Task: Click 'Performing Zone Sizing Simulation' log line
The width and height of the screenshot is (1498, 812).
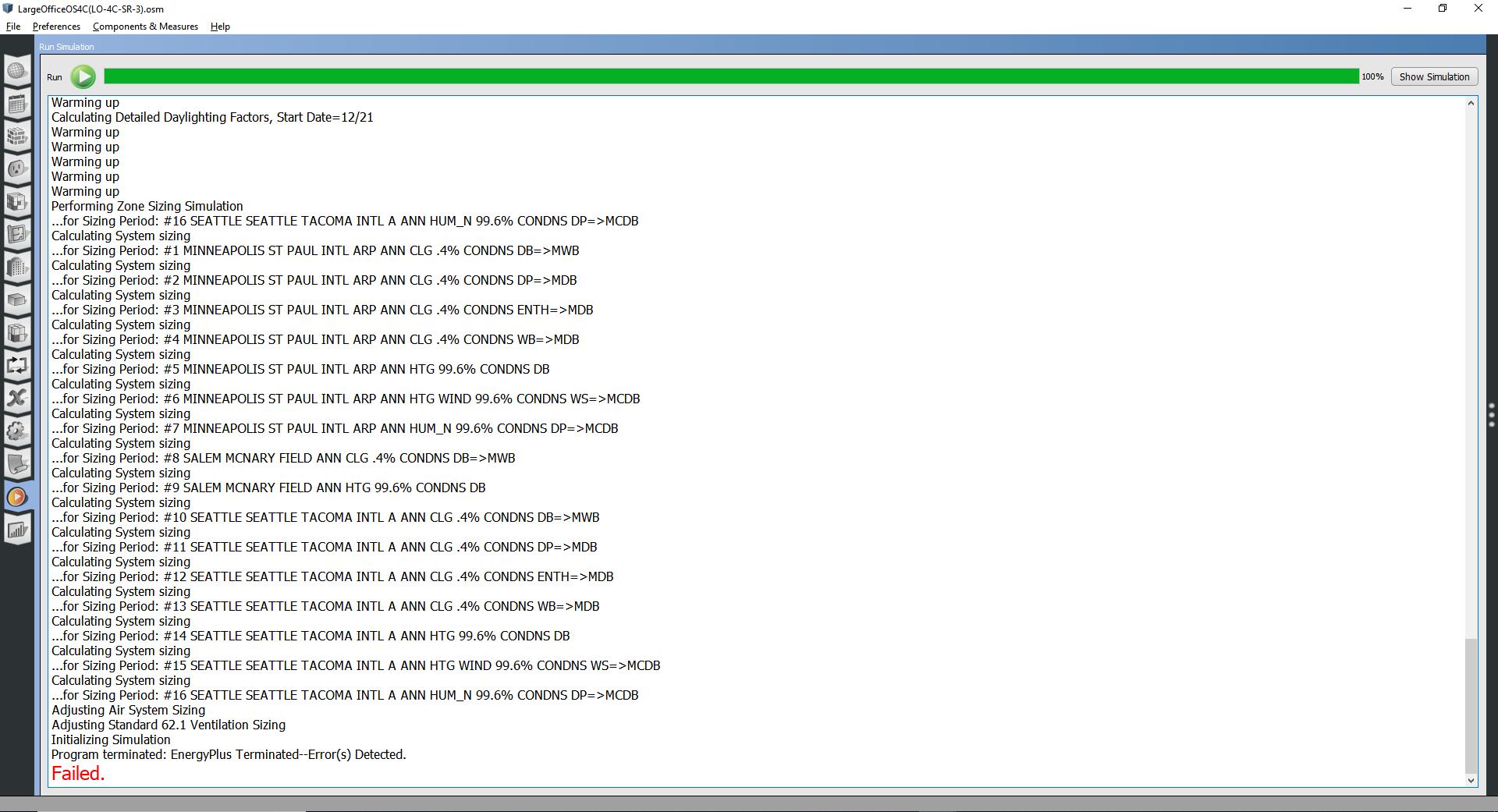Action: (x=147, y=206)
